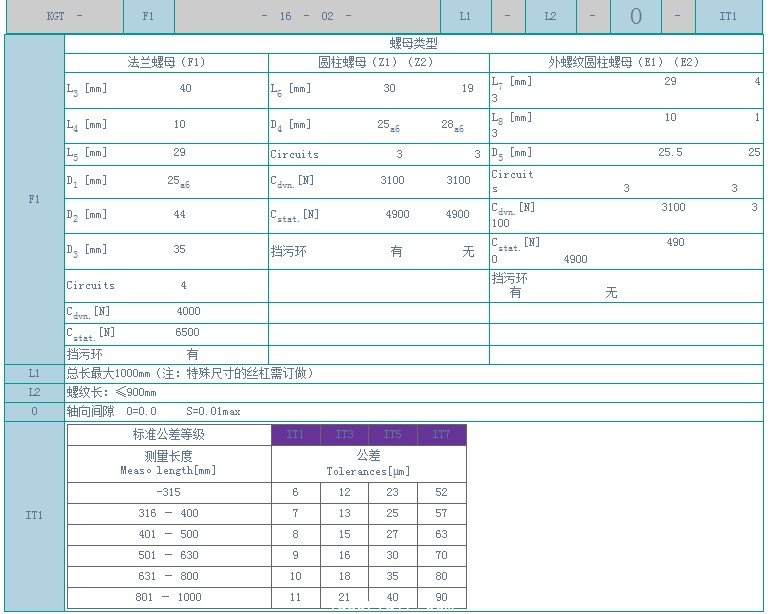Select the 法兰螺母 (F1) column heading
This screenshot has width=784, height=614.
pyautogui.click(x=166, y=62)
